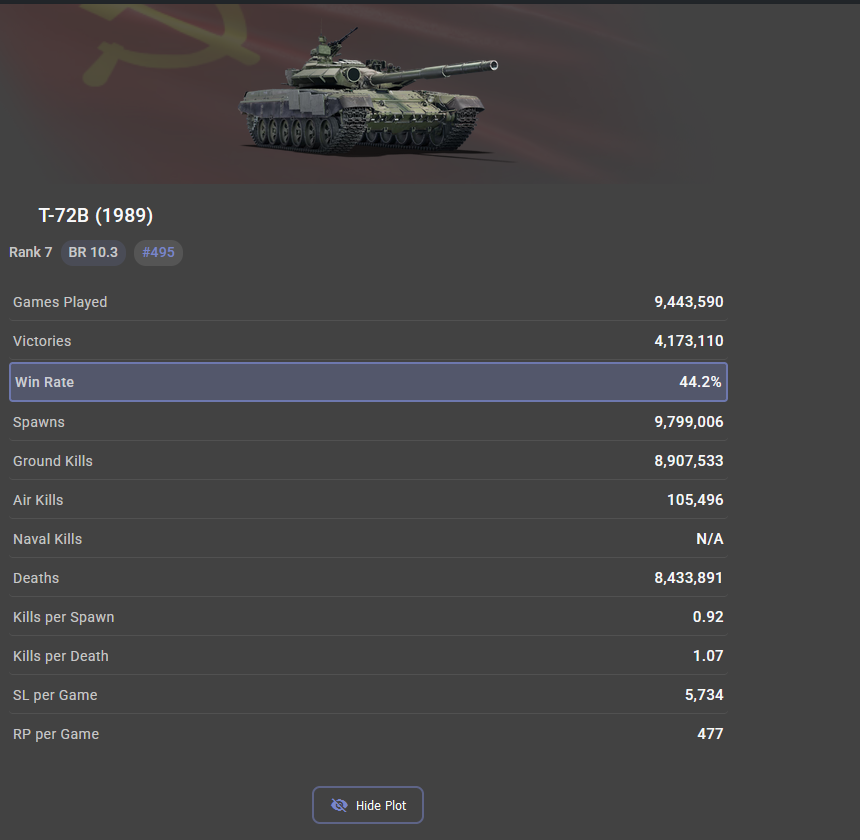This screenshot has height=840, width=860.
Task: Choose the Victories stat row
Action: 369,340
